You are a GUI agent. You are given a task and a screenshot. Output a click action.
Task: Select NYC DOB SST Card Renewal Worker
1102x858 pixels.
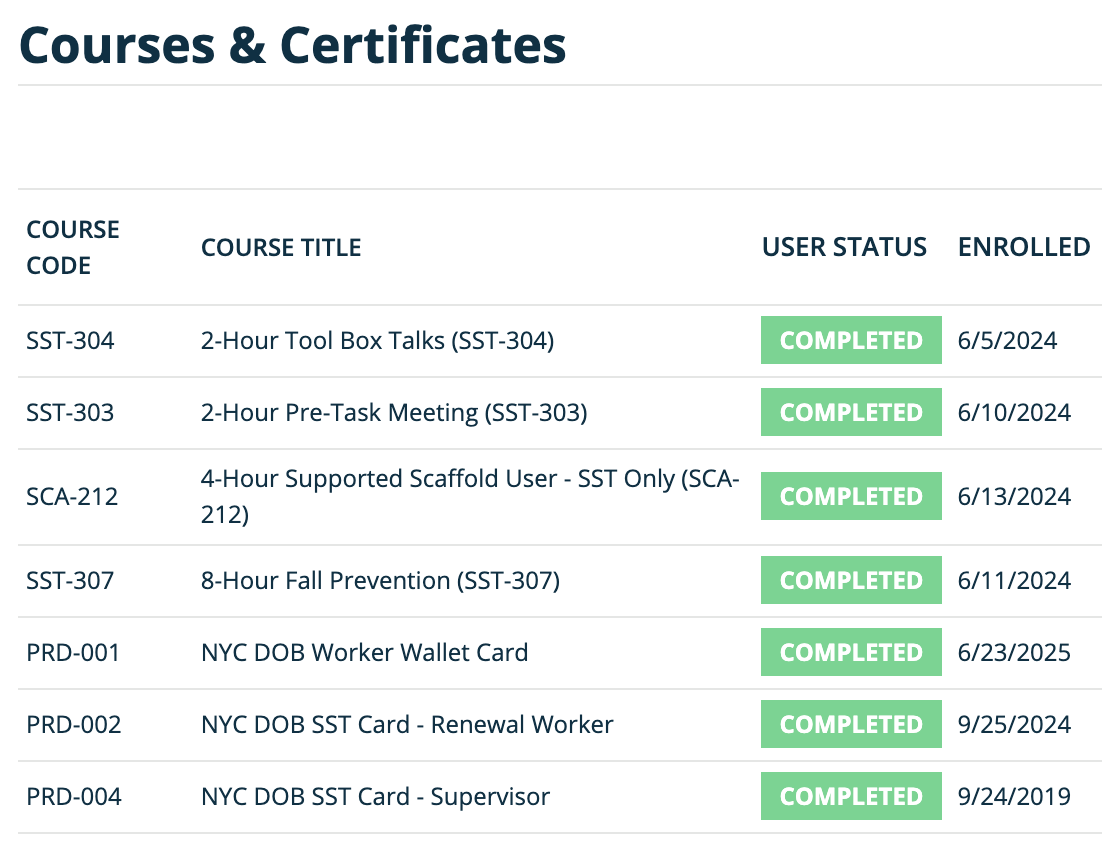[x=407, y=725]
